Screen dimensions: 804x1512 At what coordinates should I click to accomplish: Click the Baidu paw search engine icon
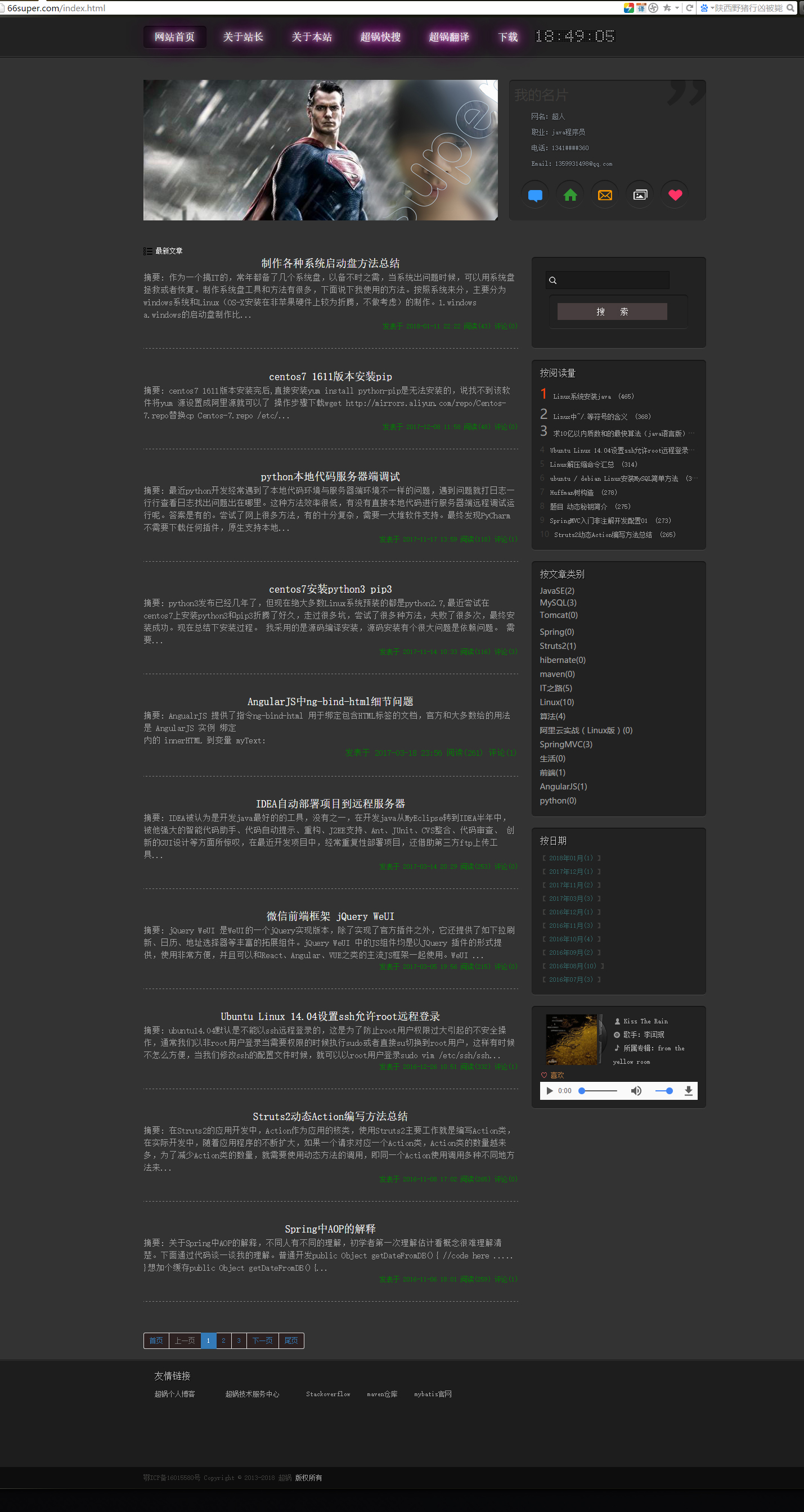pos(704,8)
